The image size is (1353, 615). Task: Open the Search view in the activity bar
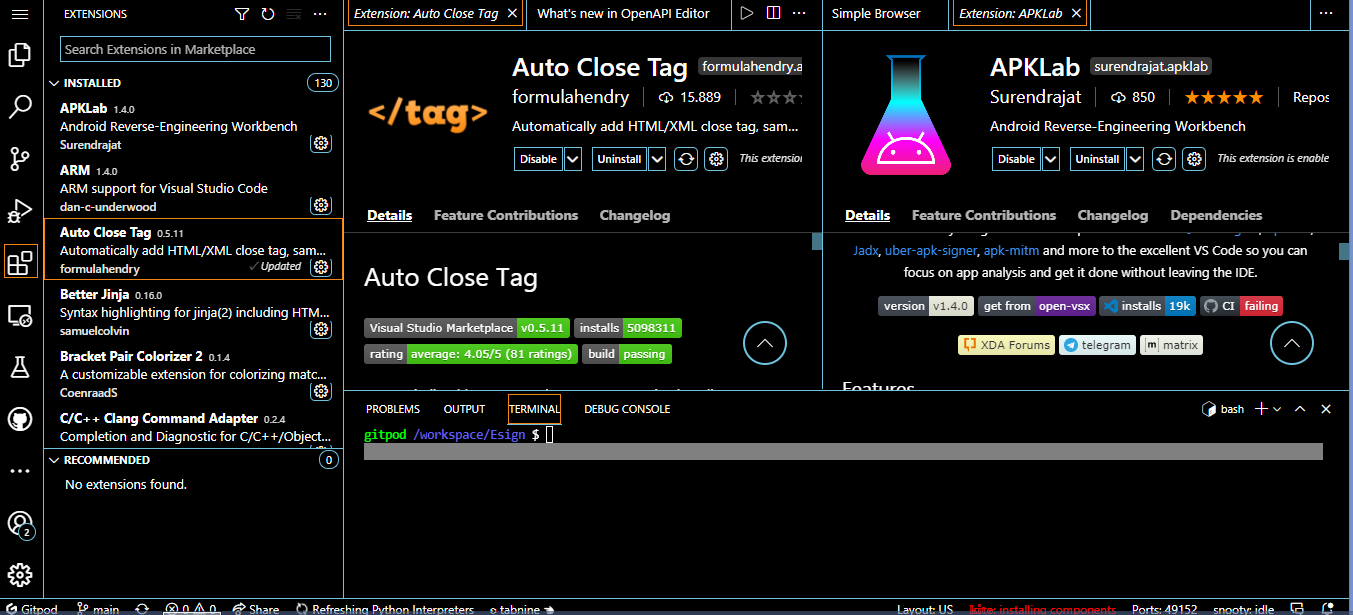[x=20, y=107]
